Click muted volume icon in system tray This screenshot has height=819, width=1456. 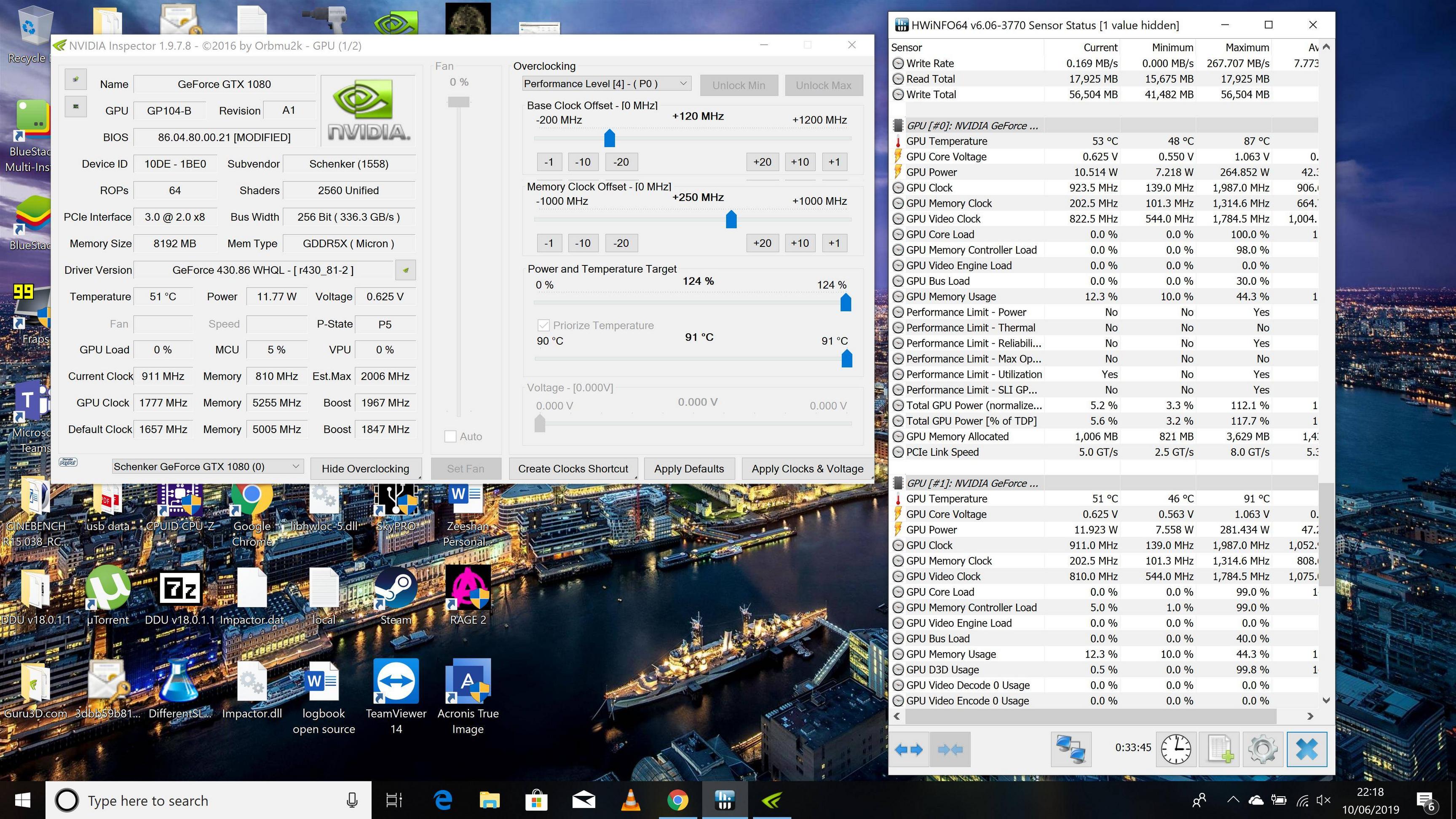click(1323, 800)
